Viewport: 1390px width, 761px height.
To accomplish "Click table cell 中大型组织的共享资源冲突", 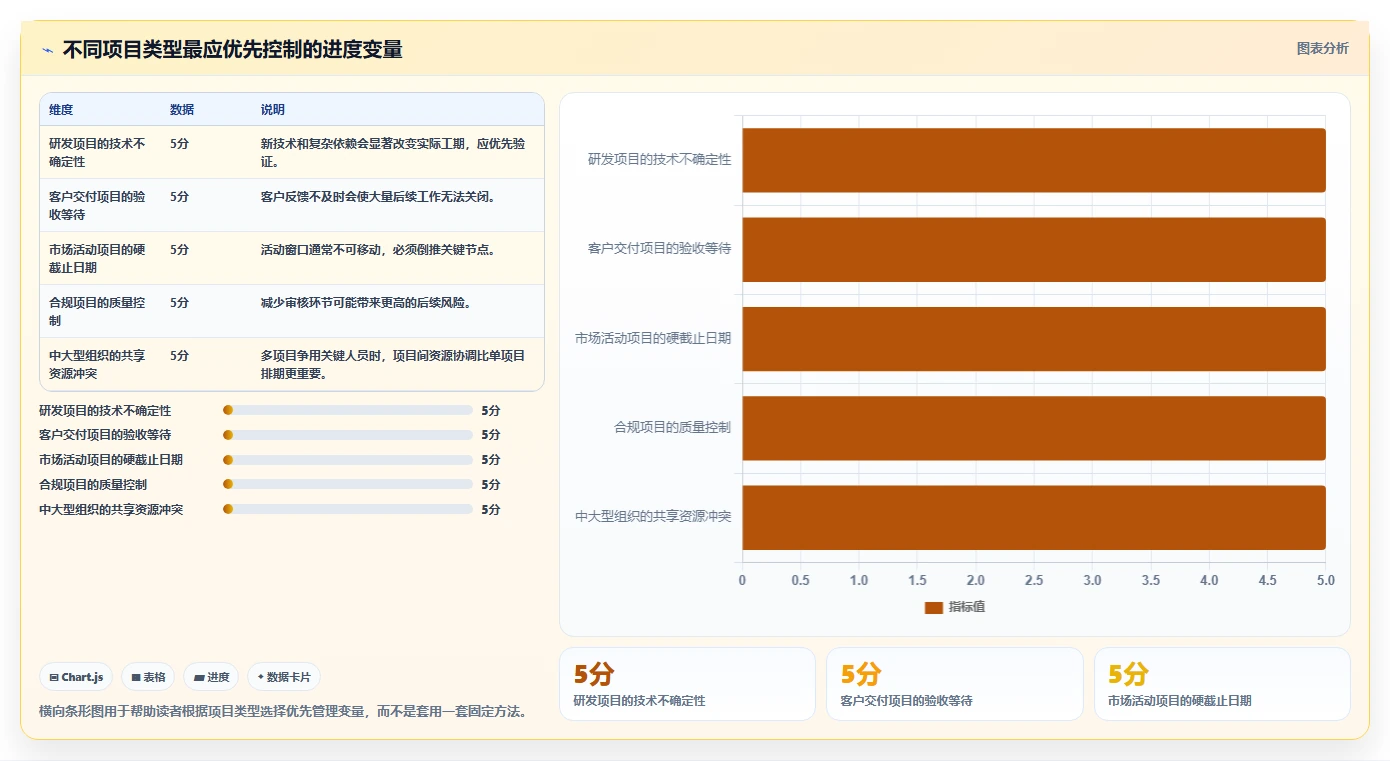I will coord(98,364).
